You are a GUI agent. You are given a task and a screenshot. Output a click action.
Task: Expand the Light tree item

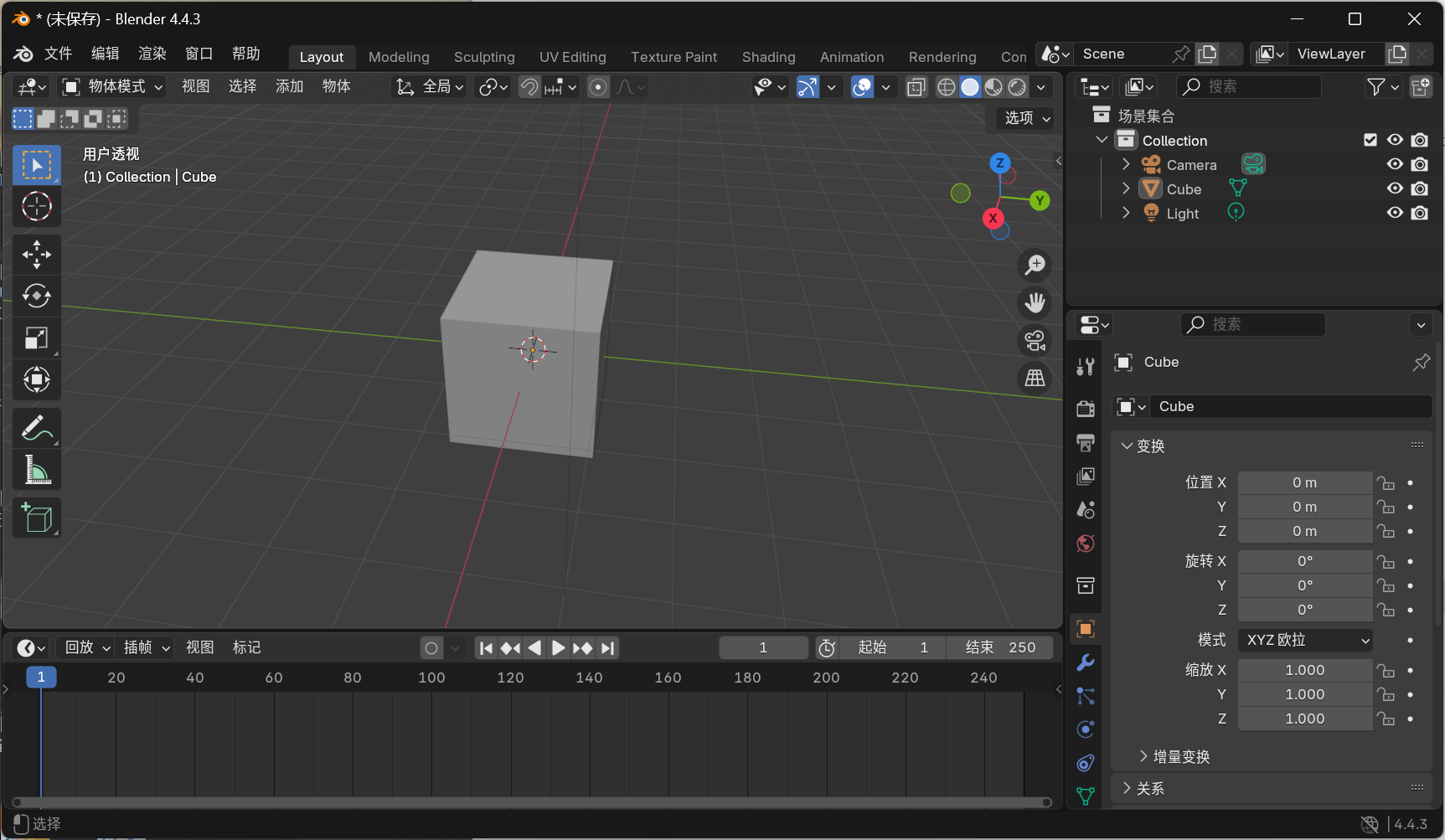tap(1127, 213)
